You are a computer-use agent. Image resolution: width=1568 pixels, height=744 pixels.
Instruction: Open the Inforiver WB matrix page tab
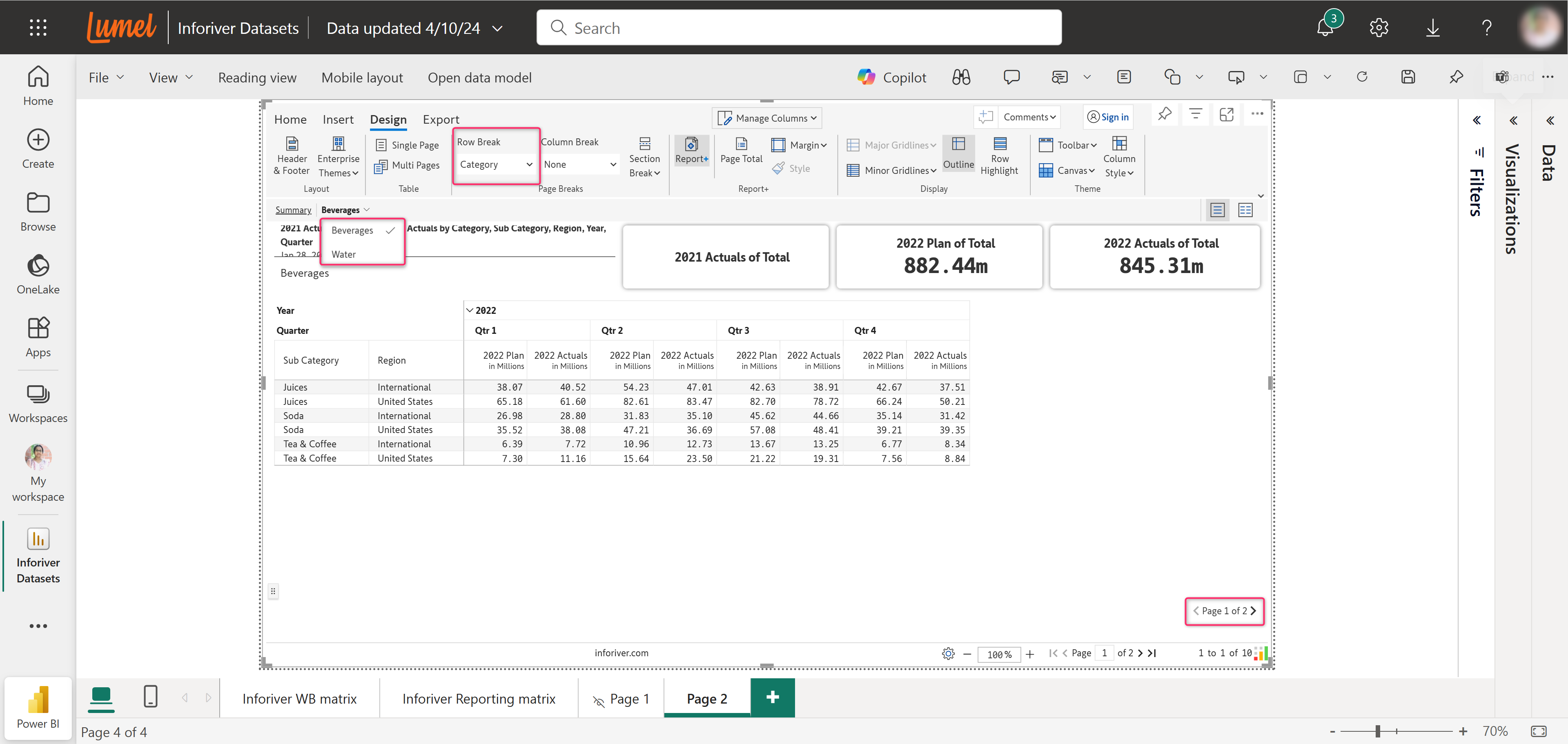coord(299,698)
